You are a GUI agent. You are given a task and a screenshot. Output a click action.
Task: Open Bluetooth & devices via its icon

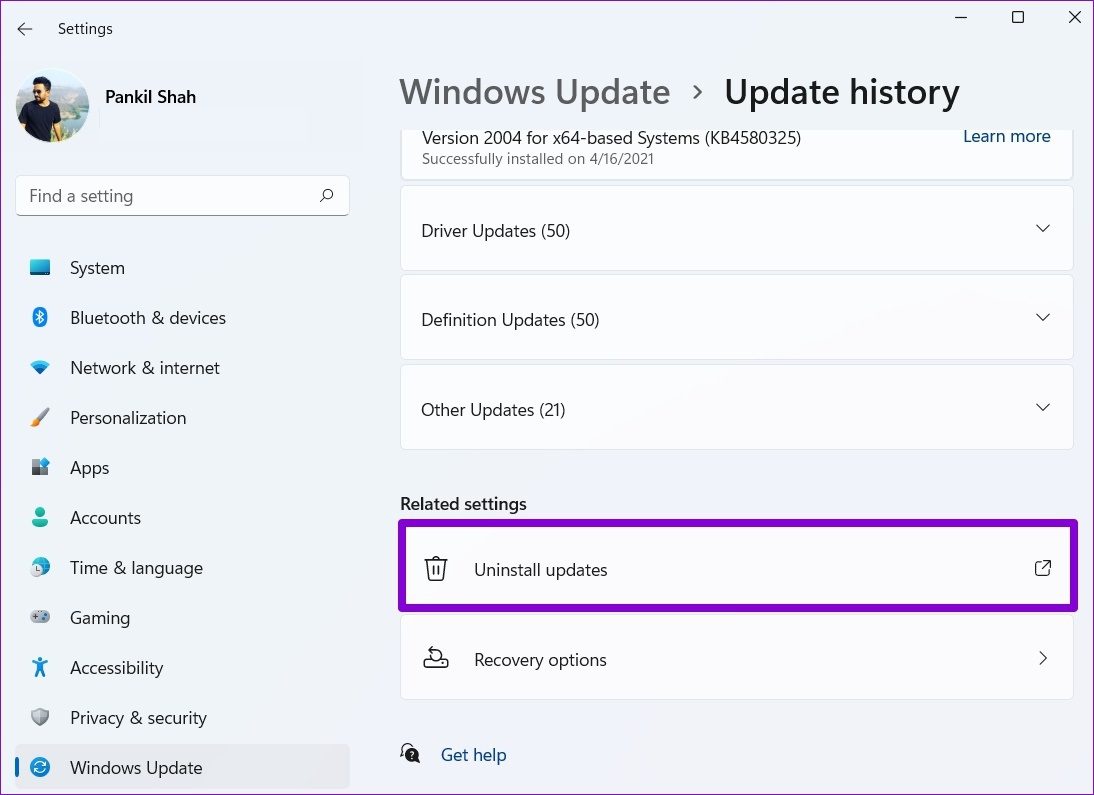(x=40, y=318)
